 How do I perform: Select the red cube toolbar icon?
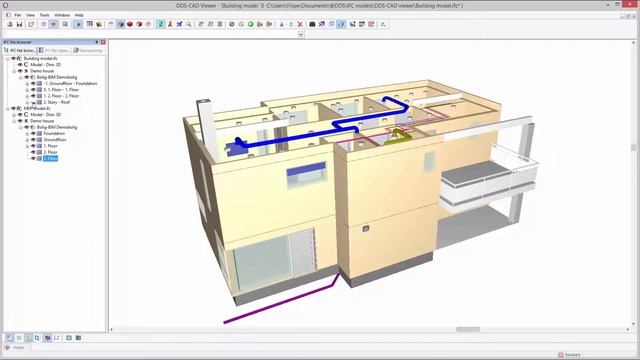click(139, 24)
